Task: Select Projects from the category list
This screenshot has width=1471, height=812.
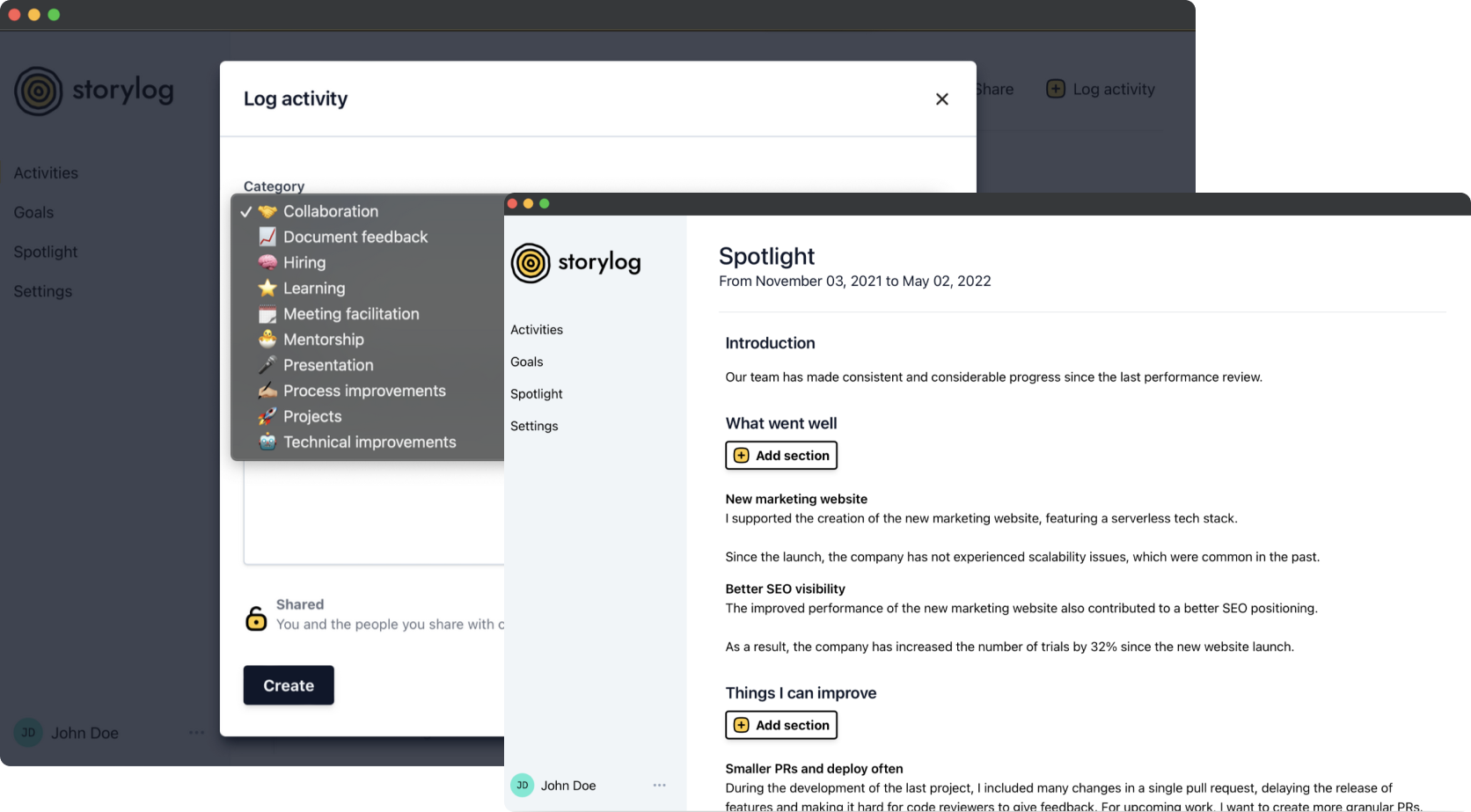Action: 313,416
